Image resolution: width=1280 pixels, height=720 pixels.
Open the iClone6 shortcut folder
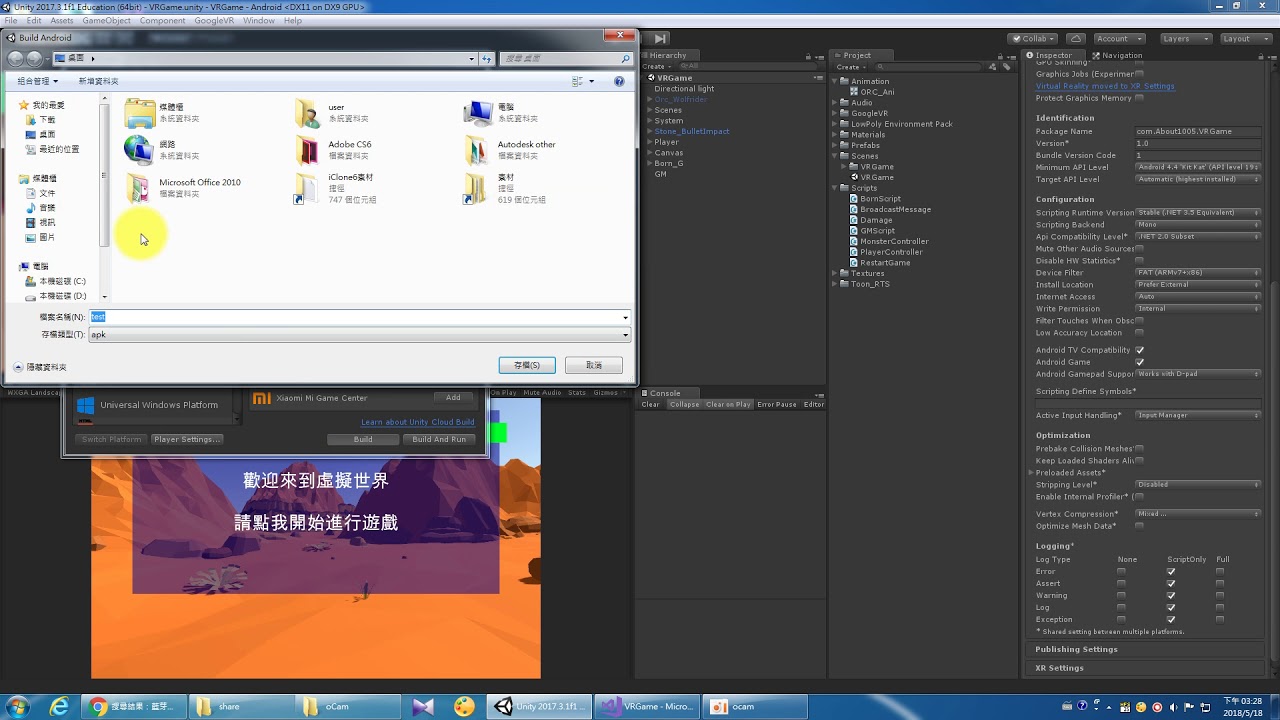[336, 188]
